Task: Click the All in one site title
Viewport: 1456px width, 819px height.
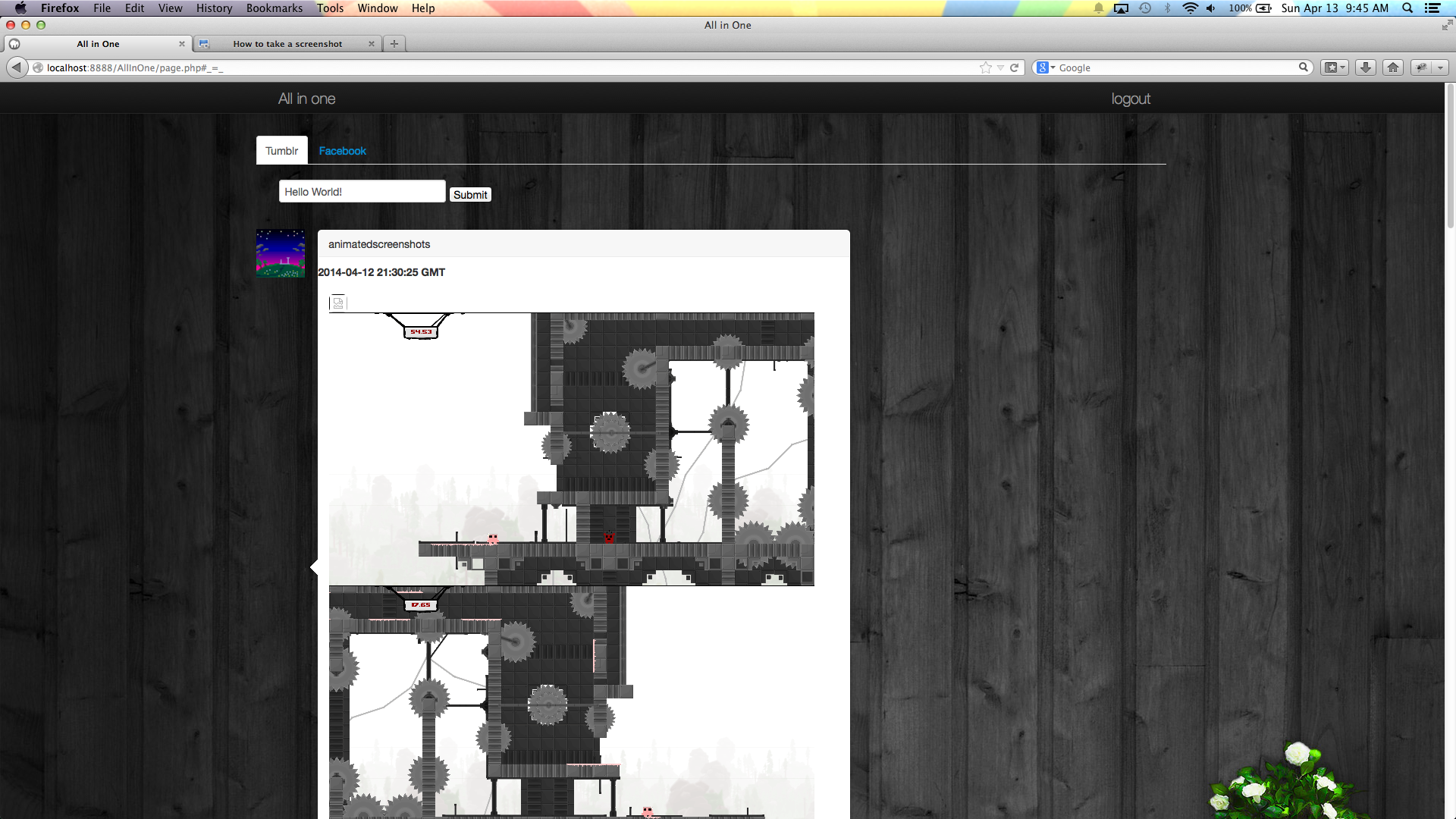Action: (306, 99)
